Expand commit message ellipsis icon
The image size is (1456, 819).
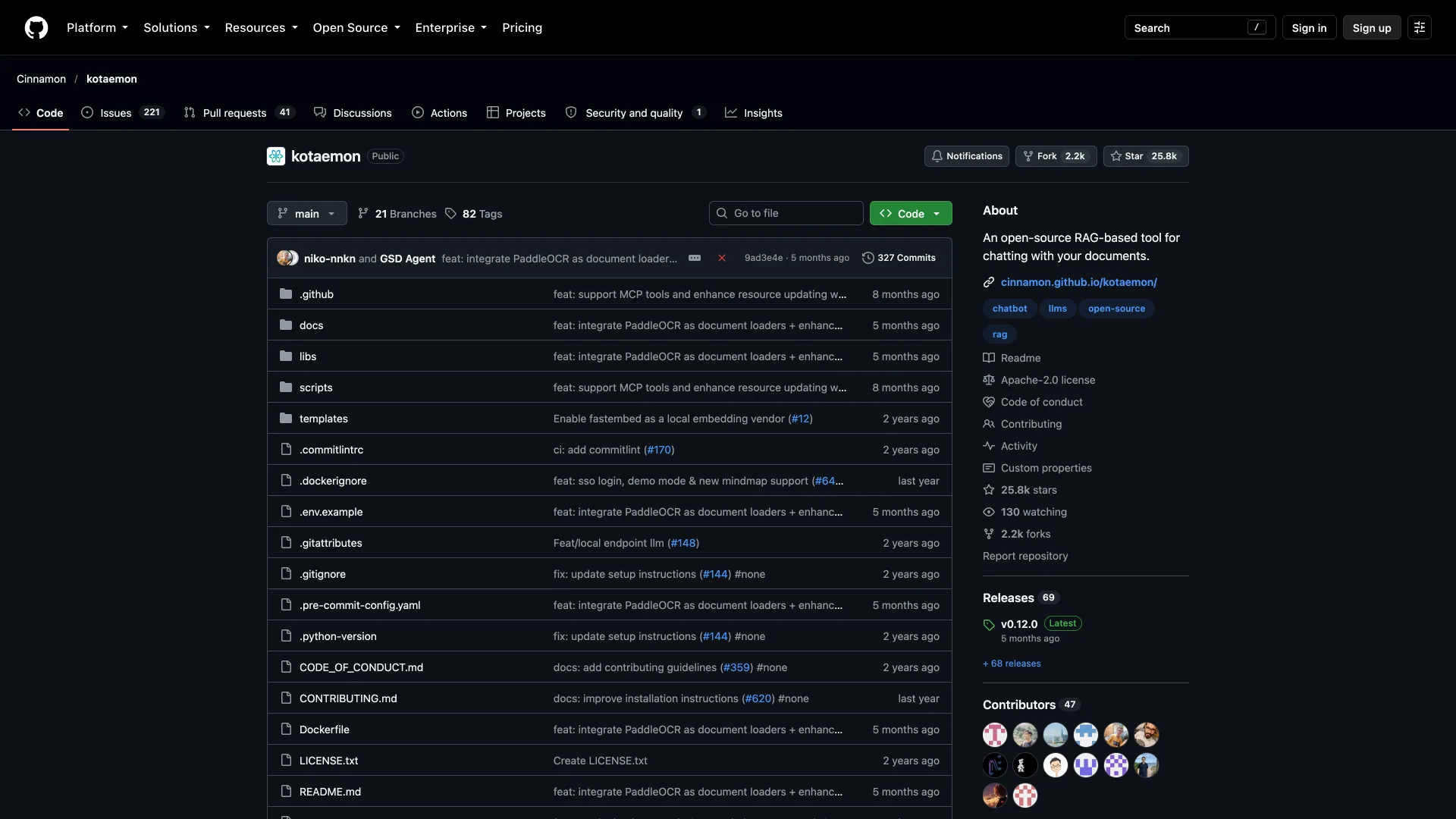click(695, 258)
